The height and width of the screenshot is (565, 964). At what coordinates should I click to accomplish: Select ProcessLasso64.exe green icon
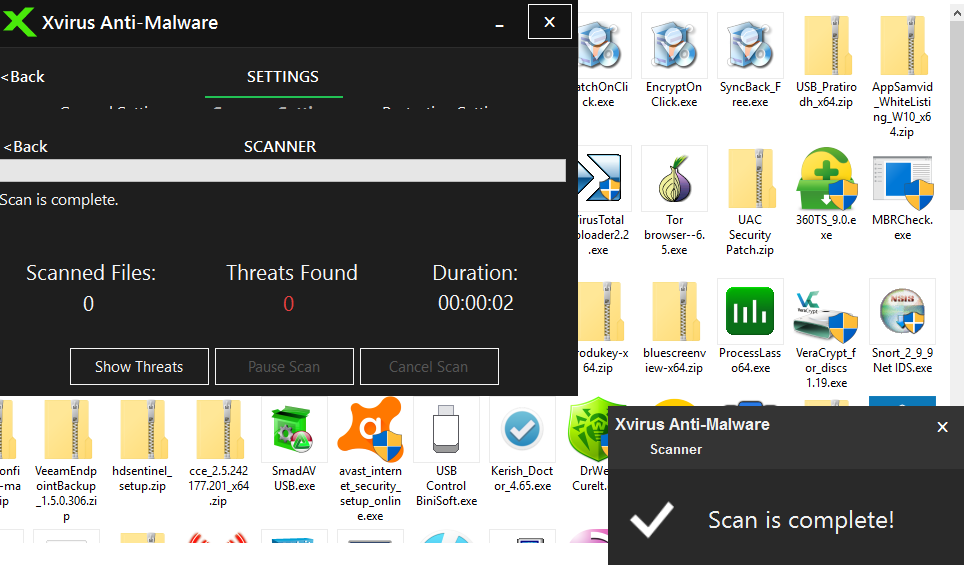(x=750, y=312)
